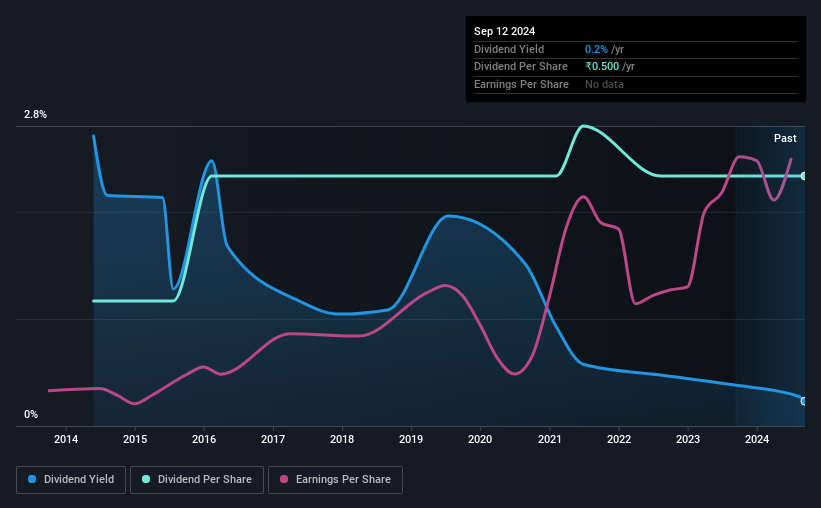Click the 2018 x-axis label
This screenshot has height=508, width=821.
(342, 439)
